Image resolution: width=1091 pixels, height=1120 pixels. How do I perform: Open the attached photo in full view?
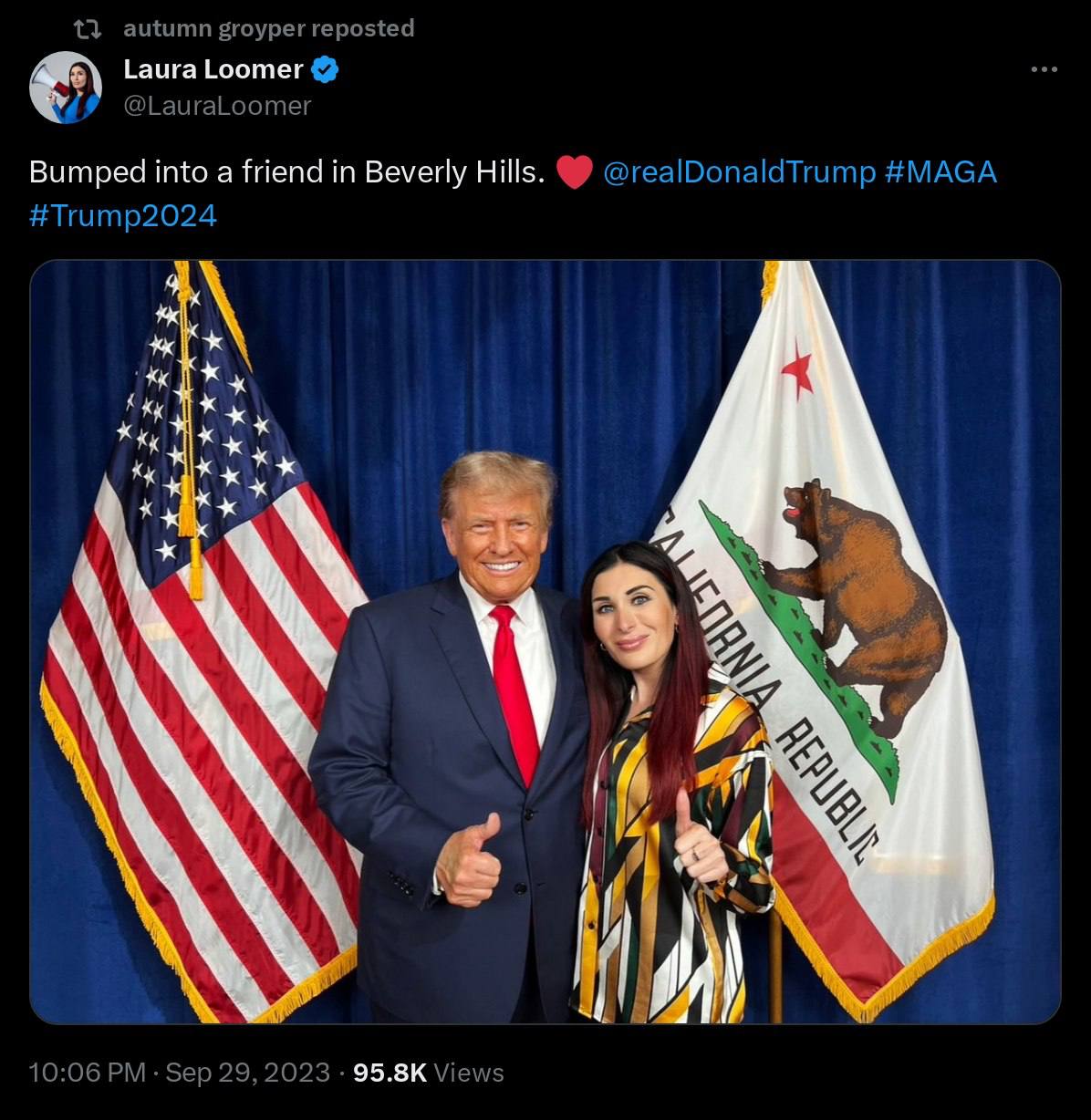tap(545, 642)
